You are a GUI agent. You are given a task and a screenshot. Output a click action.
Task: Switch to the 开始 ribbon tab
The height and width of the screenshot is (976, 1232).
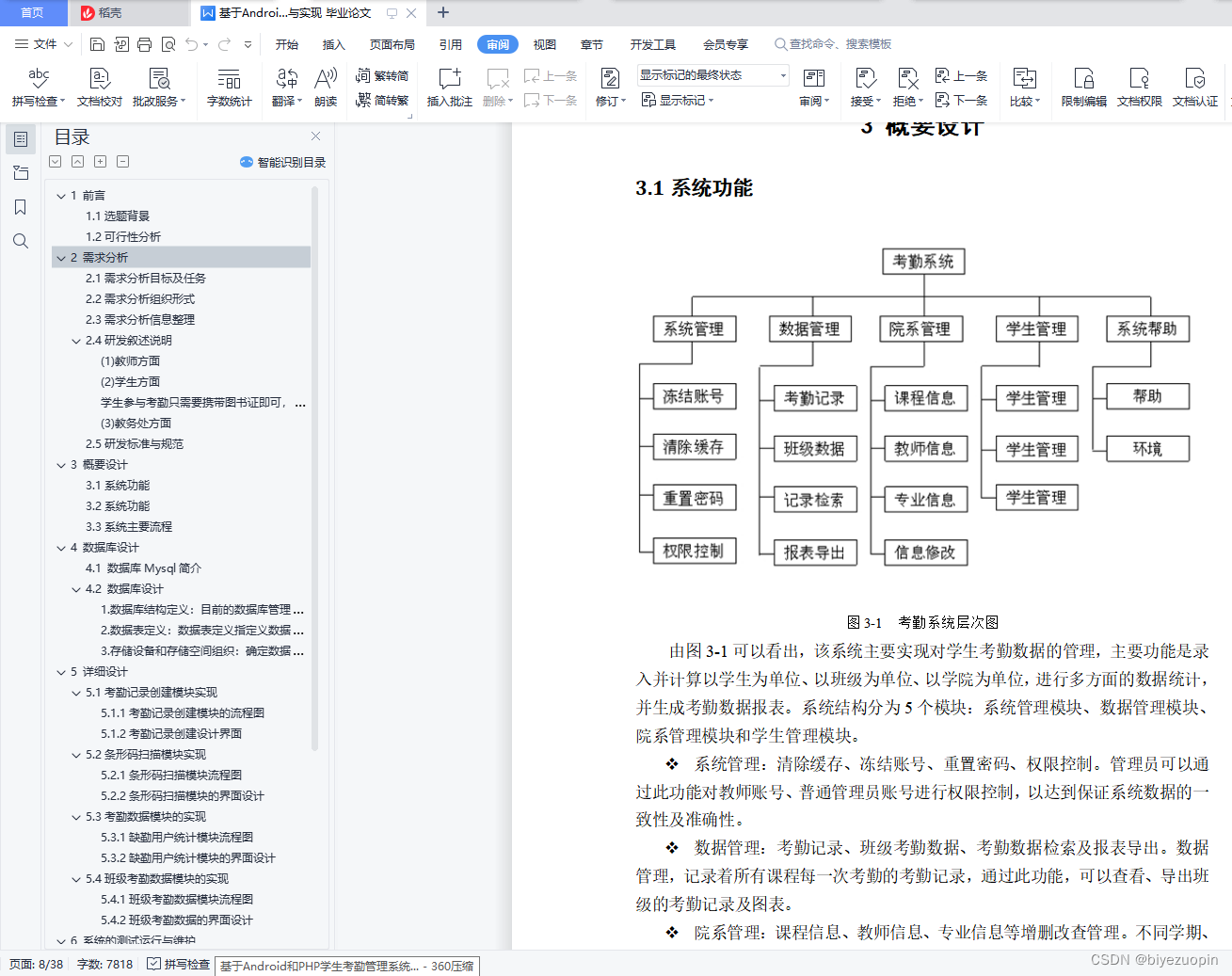(287, 44)
